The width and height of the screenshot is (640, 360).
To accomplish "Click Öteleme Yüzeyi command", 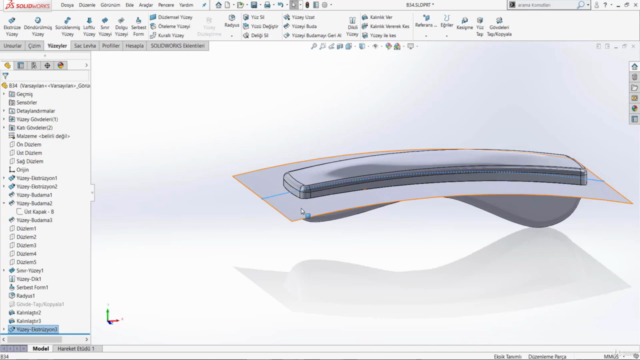I will pyautogui.click(x=170, y=27).
